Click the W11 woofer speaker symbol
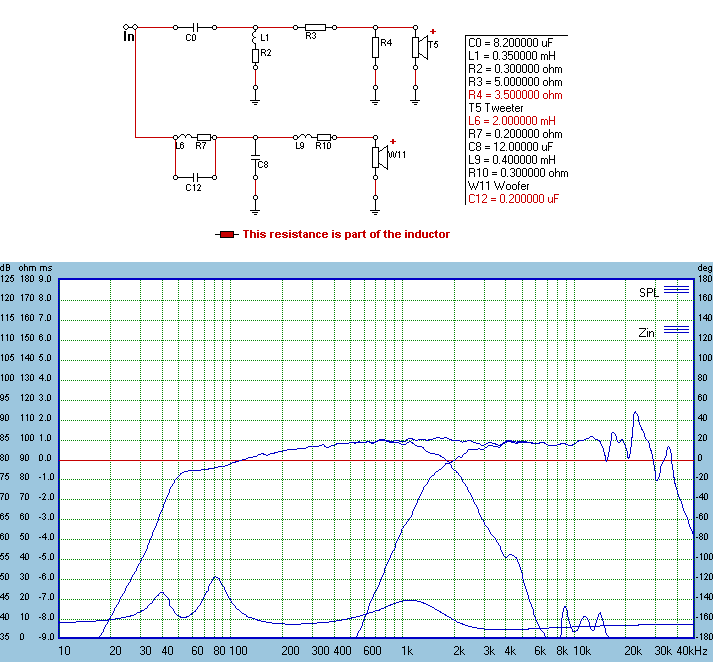713x662 pixels. point(380,156)
